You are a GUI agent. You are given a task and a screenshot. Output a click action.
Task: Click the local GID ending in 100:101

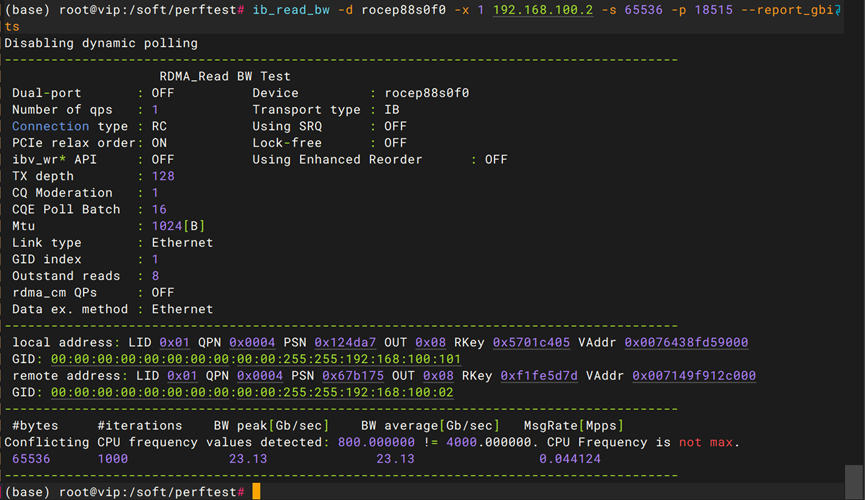(255, 359)
